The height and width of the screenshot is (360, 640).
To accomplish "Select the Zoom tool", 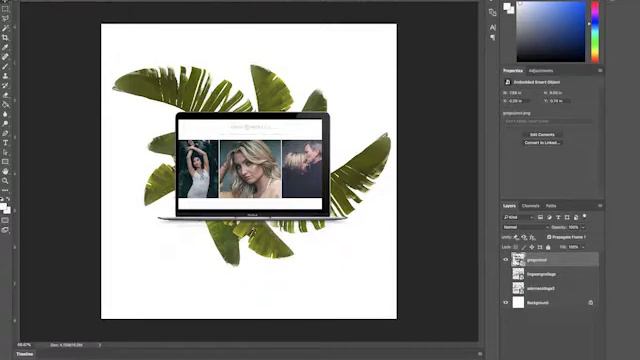I will (x=5, y=180).
